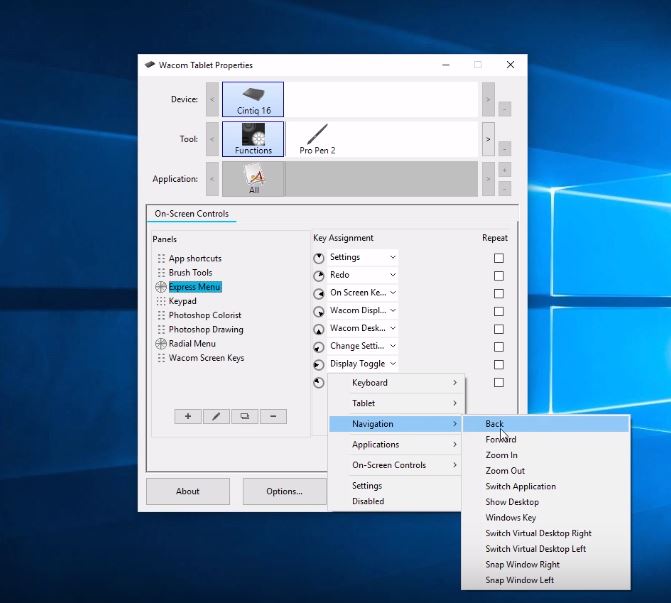Click the App shortcuts grid icon
This screenshot has height=603, width=671.
pyautogui.click(x=161, y=258)
